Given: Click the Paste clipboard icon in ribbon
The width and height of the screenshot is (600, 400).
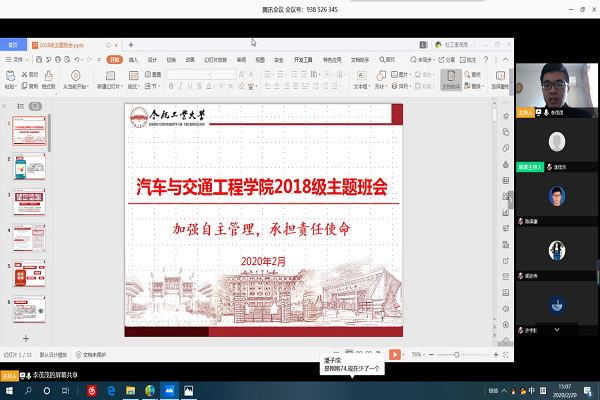Looking at the screenshot, I should 10,76.
